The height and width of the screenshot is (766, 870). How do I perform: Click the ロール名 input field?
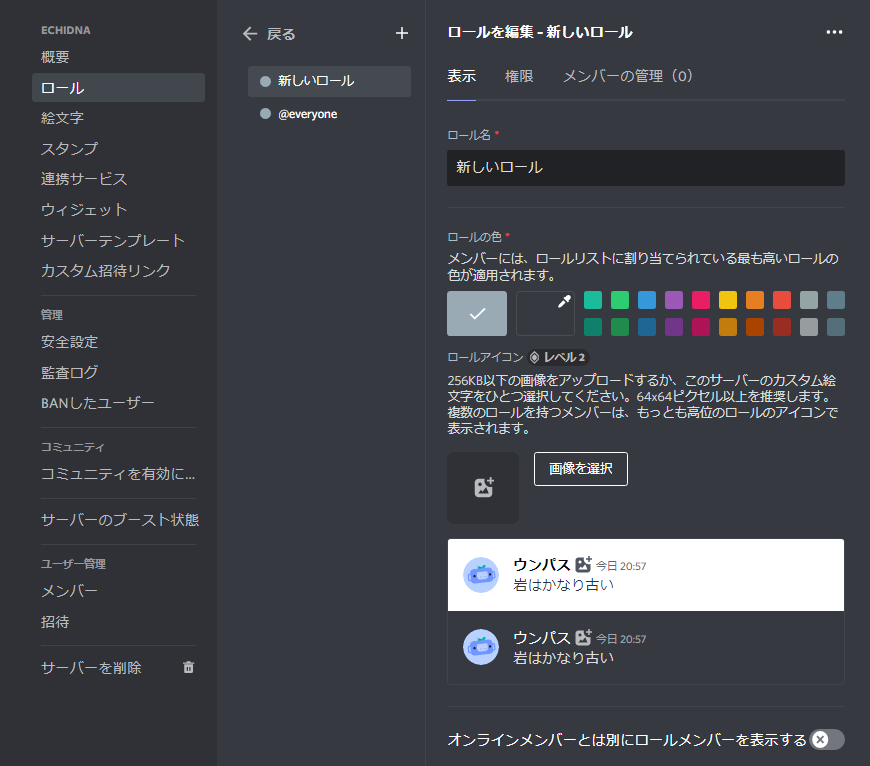point(646,168)
